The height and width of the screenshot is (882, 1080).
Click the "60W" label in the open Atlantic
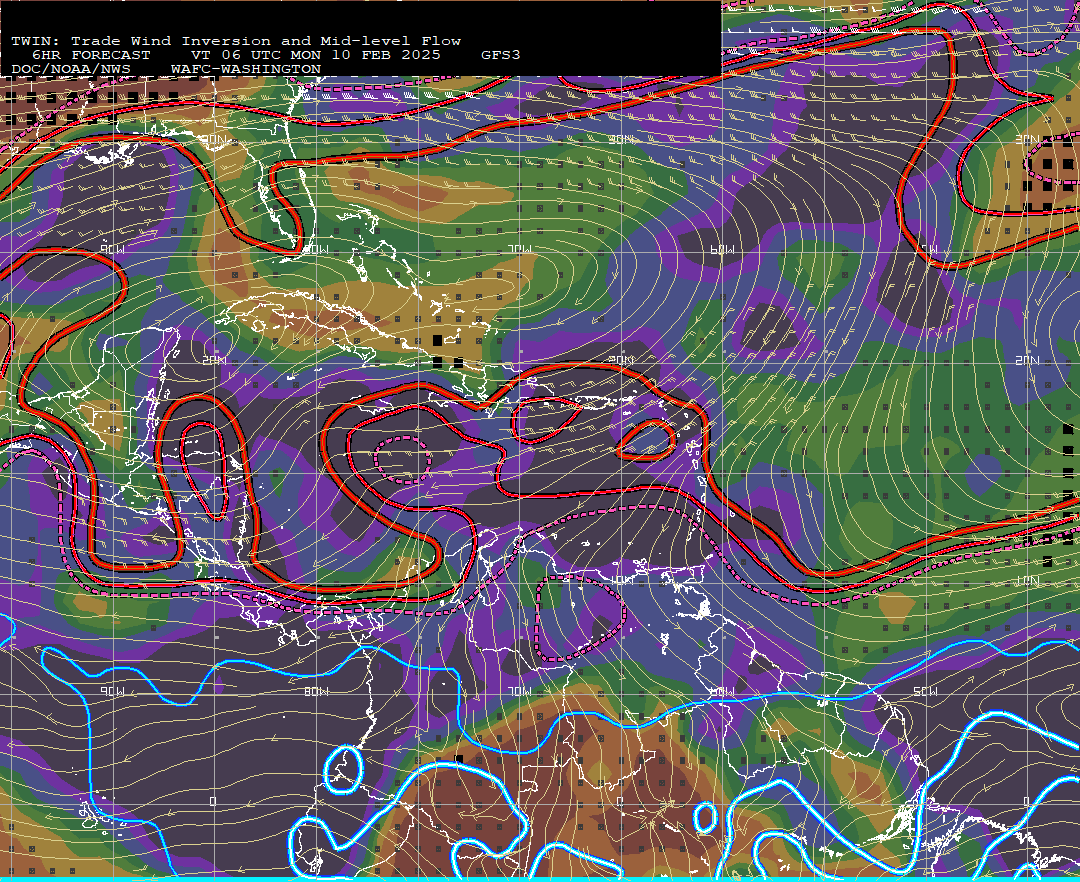pos(723,249)
